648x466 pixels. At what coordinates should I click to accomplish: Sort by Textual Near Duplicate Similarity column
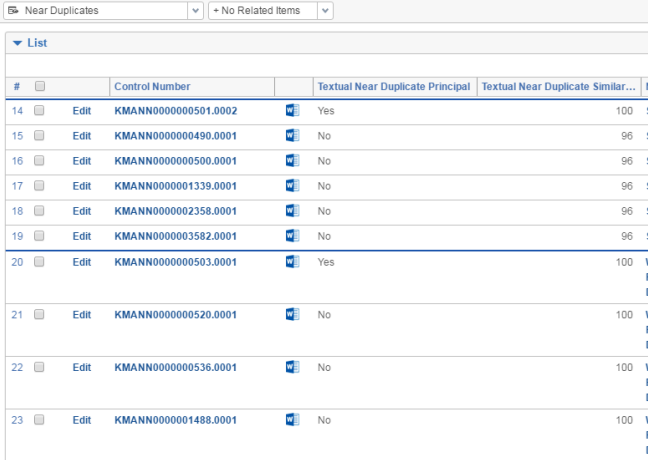558,86
